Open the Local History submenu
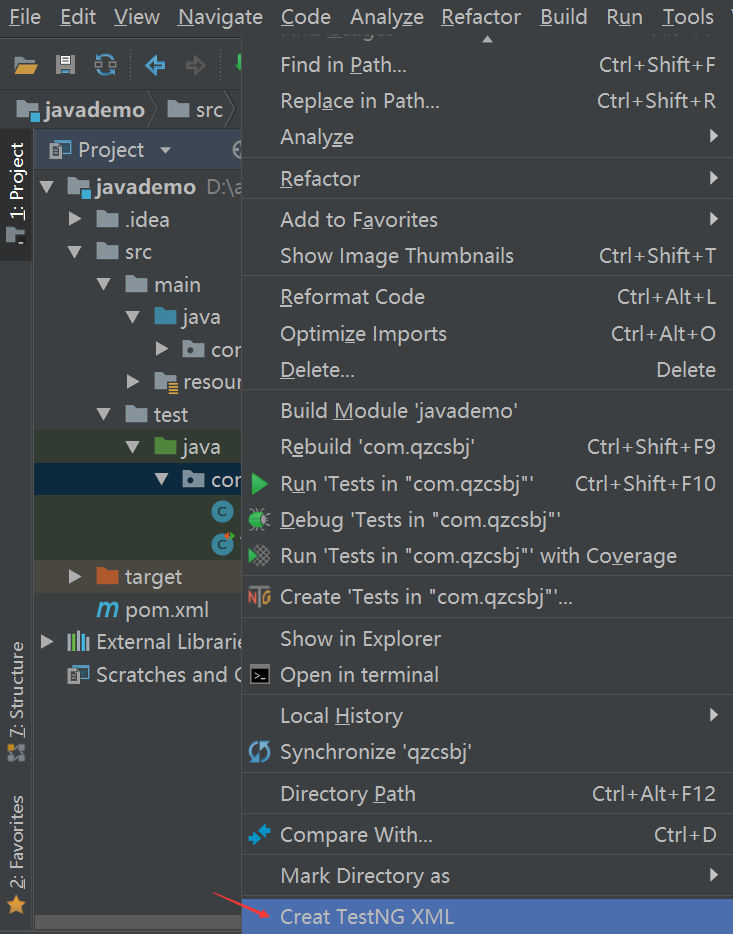 [x=487, y=715]
